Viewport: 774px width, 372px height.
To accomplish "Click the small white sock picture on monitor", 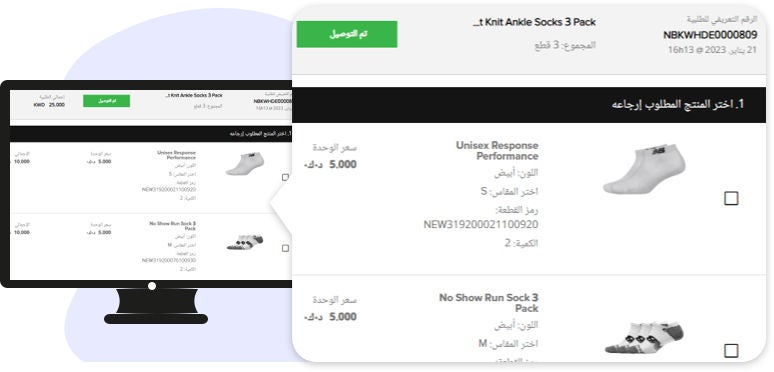I will tap(245, 163).
